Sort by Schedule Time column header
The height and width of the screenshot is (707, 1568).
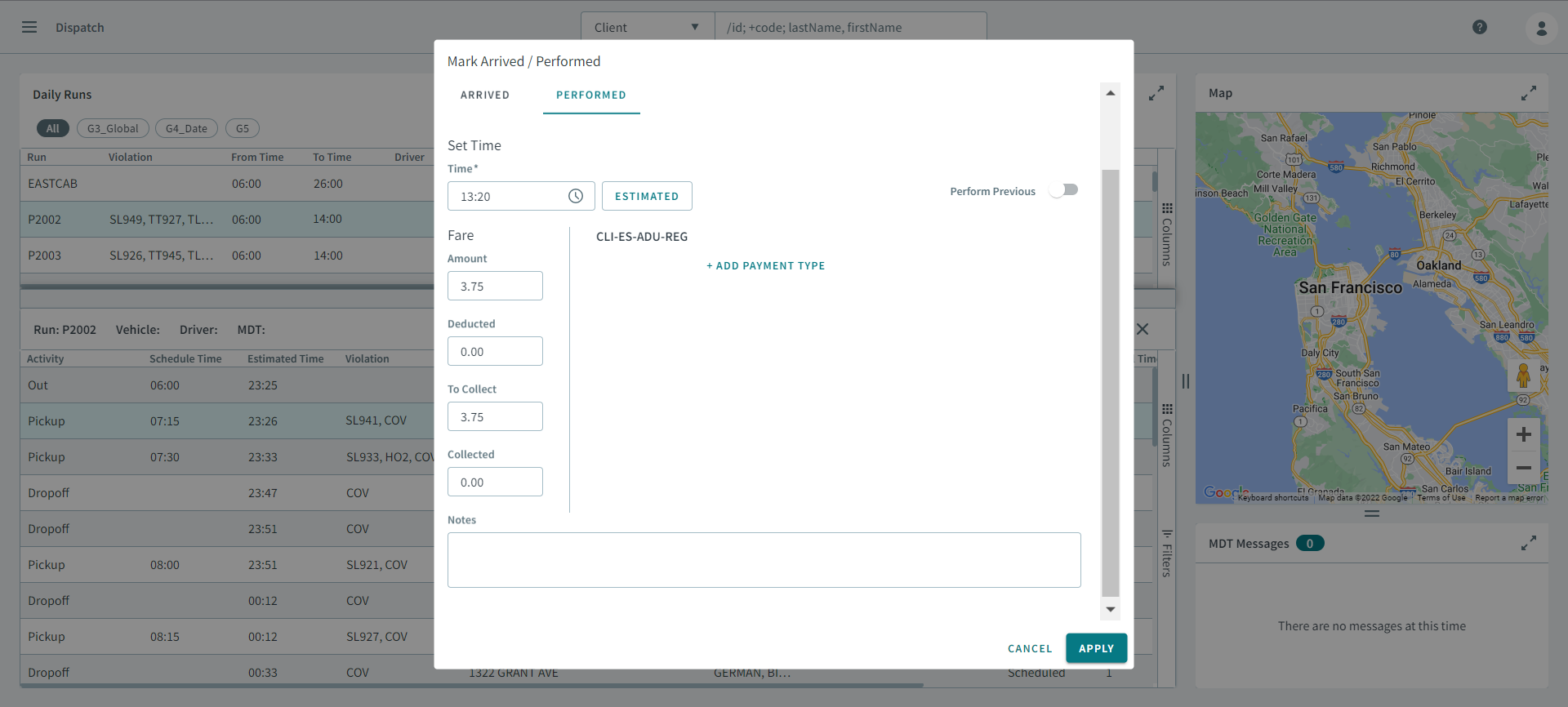point(185,358)
